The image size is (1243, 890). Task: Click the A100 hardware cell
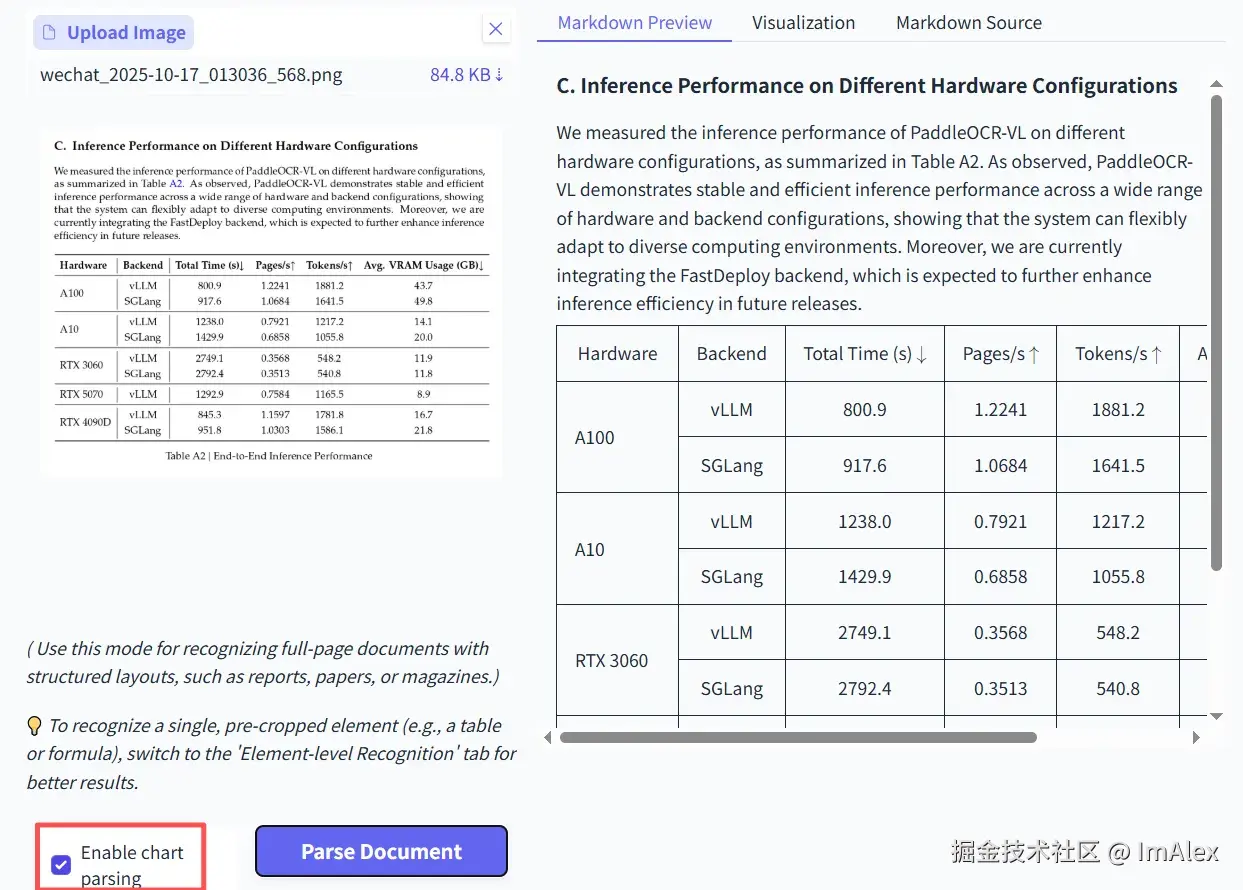point(617,437)
